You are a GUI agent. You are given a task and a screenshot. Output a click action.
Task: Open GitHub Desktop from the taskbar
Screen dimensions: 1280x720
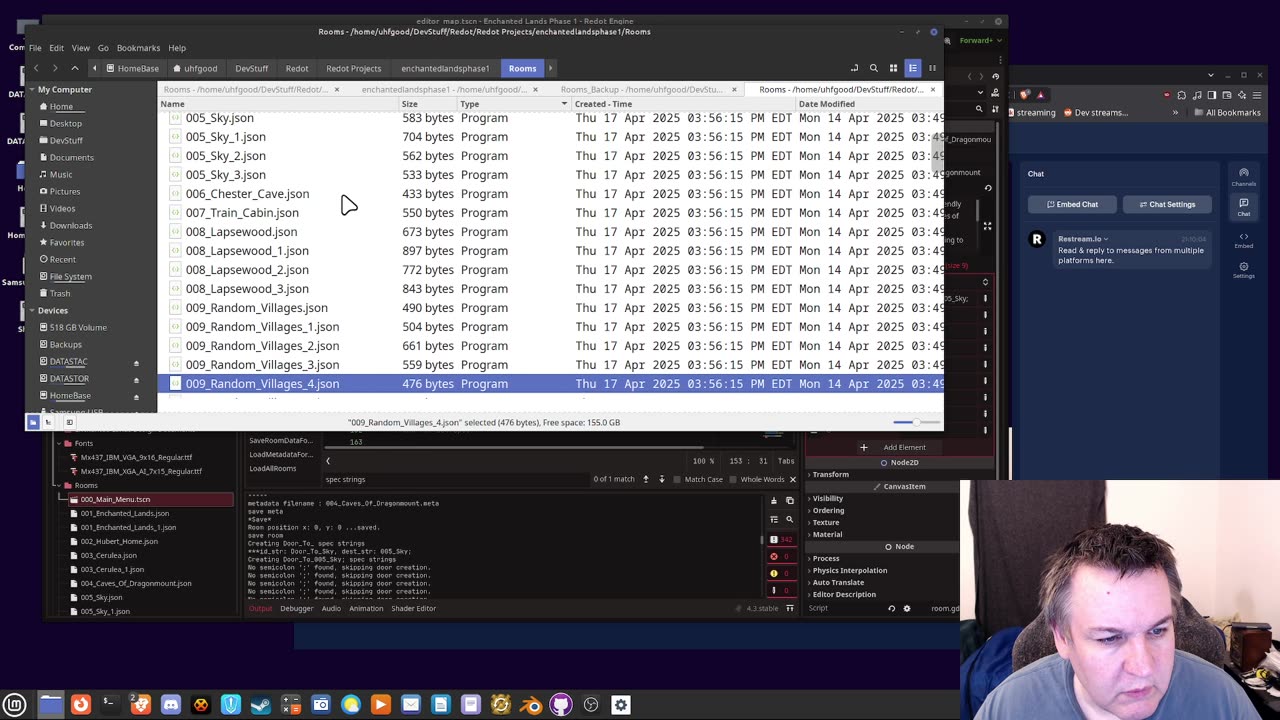tap(561, 705)
